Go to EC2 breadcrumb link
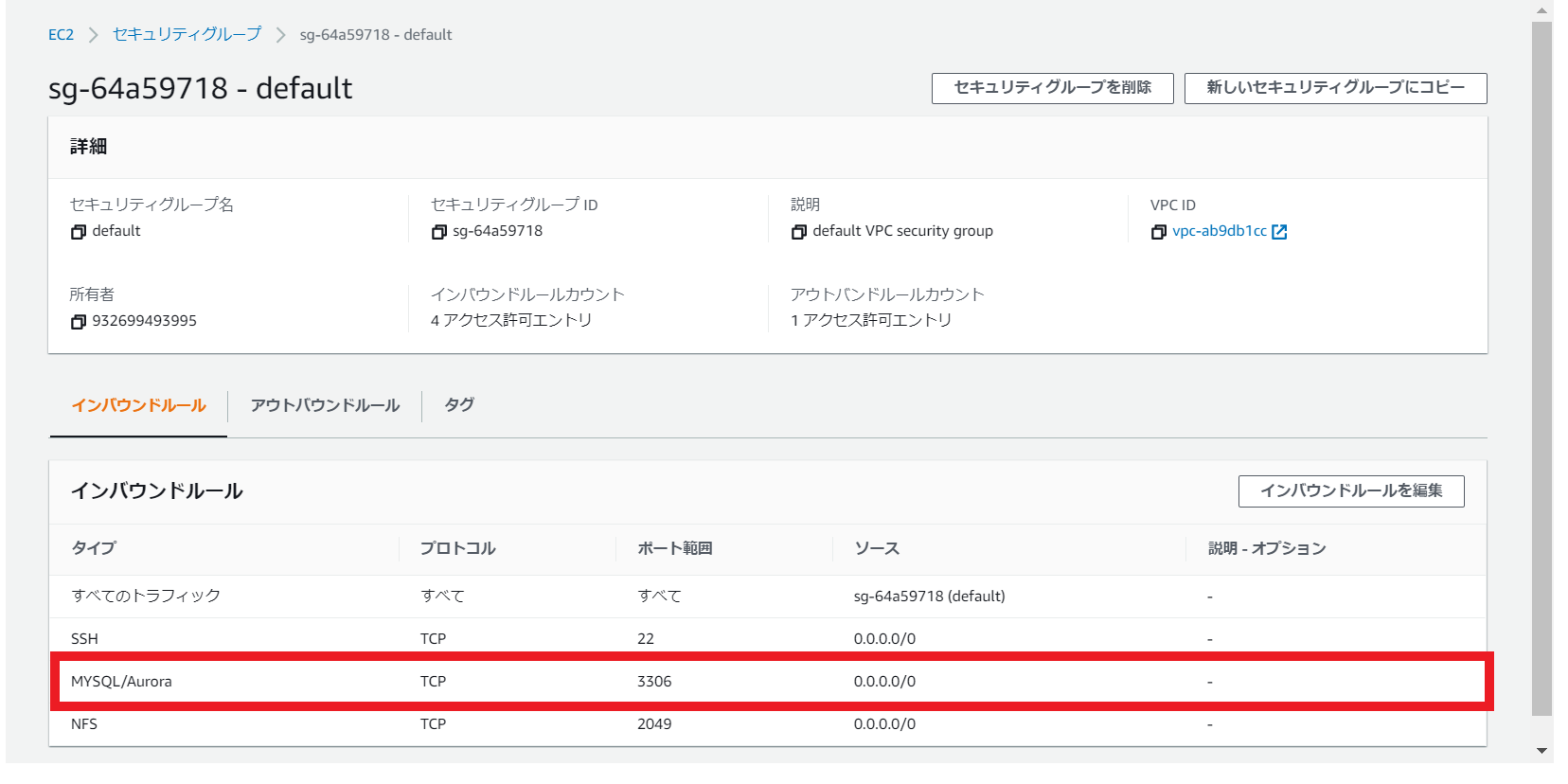This screenshot has height=784, width=1568. coord(61,35)
